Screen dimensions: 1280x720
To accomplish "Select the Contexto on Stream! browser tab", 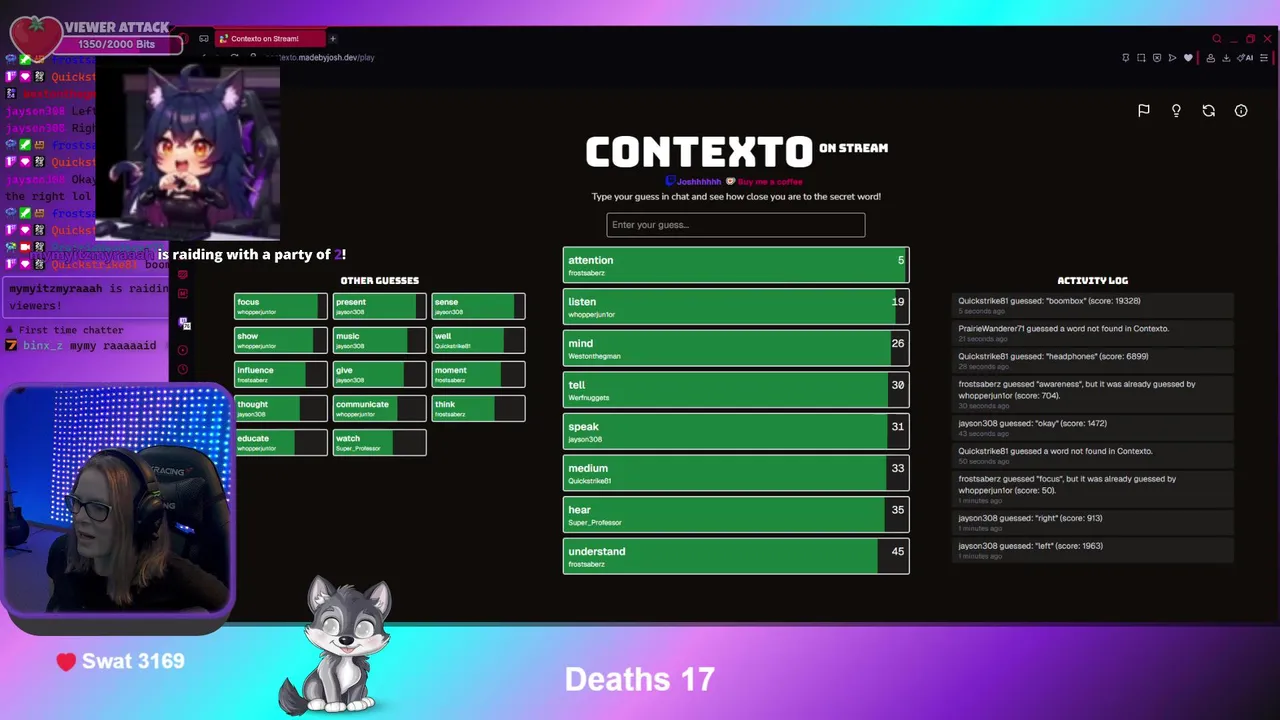I will [x=270, y=39].
